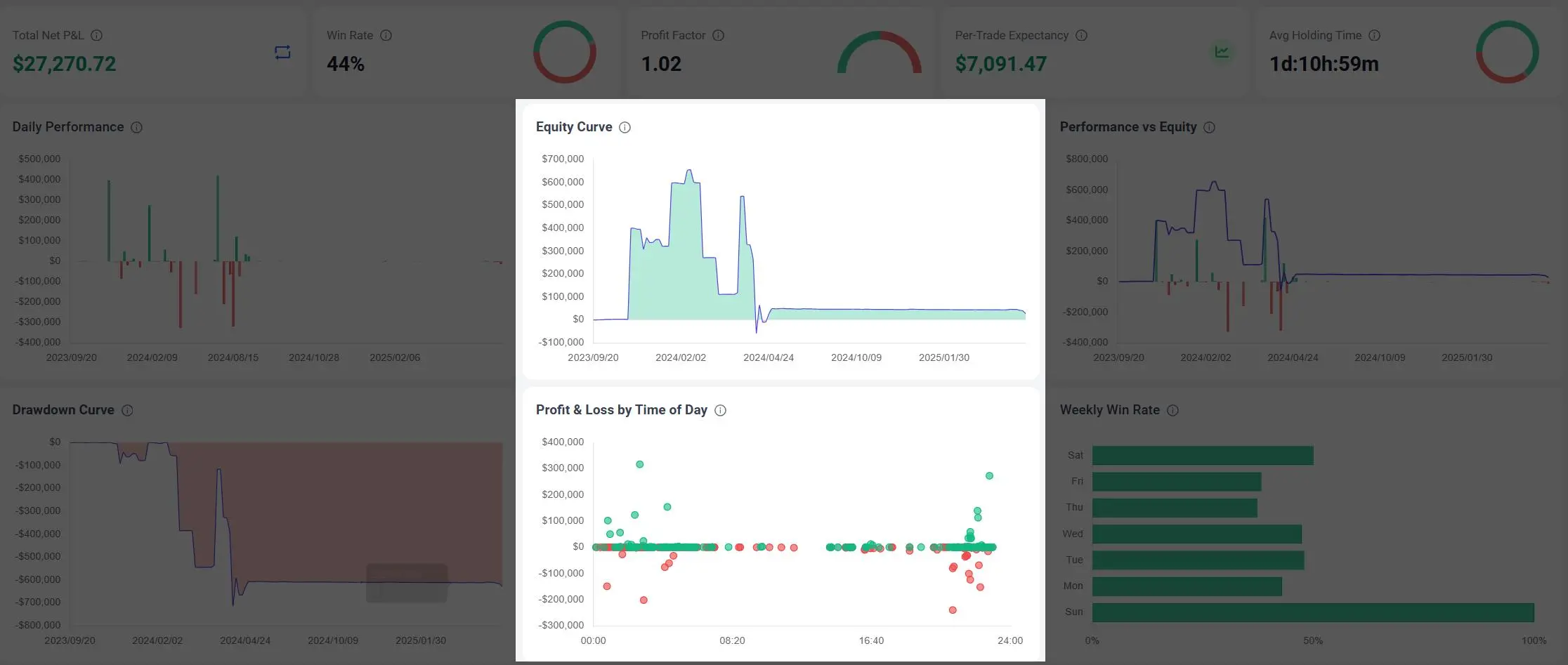Click the $27,270.72 Total Net P&L value

point(64,63)
